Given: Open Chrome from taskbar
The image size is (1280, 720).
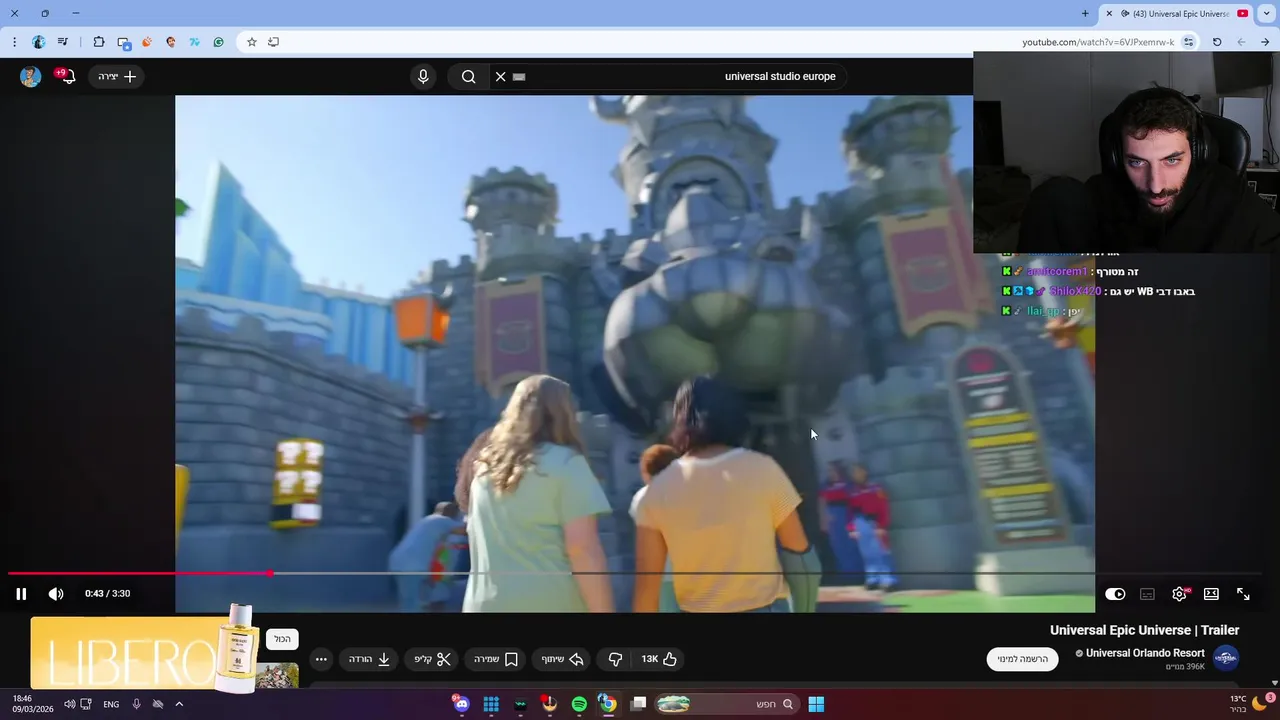Looking at the screenshot, I should pos(607,704).
